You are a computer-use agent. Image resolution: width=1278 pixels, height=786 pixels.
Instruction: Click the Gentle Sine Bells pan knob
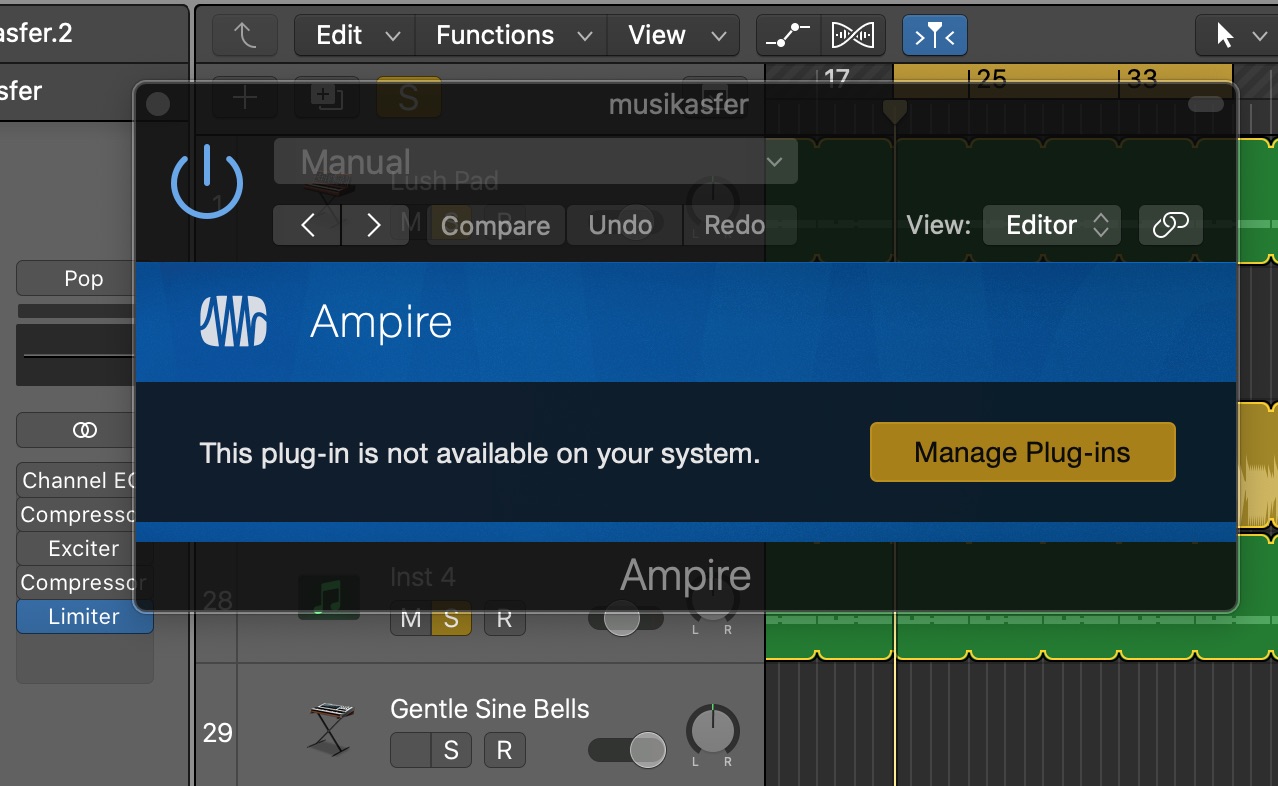point(713,731)
